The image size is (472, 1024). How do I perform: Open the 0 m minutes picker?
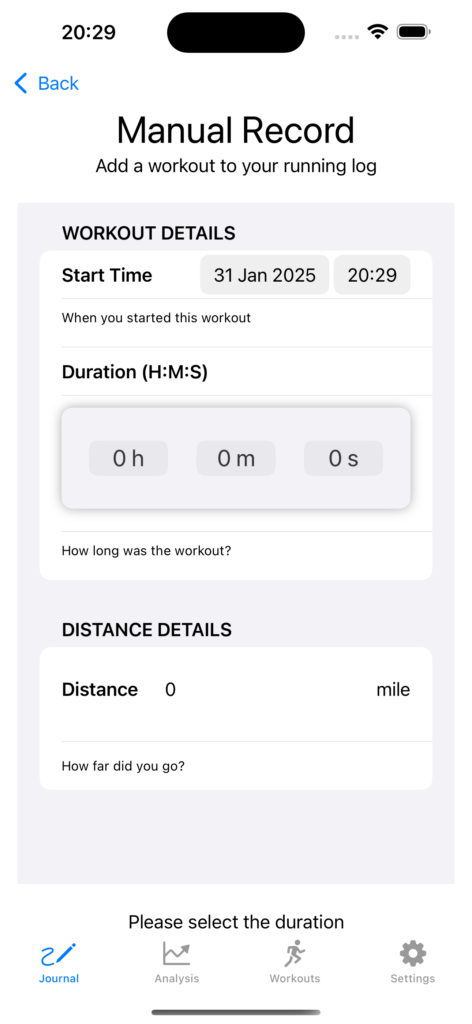tap(236, 458)
